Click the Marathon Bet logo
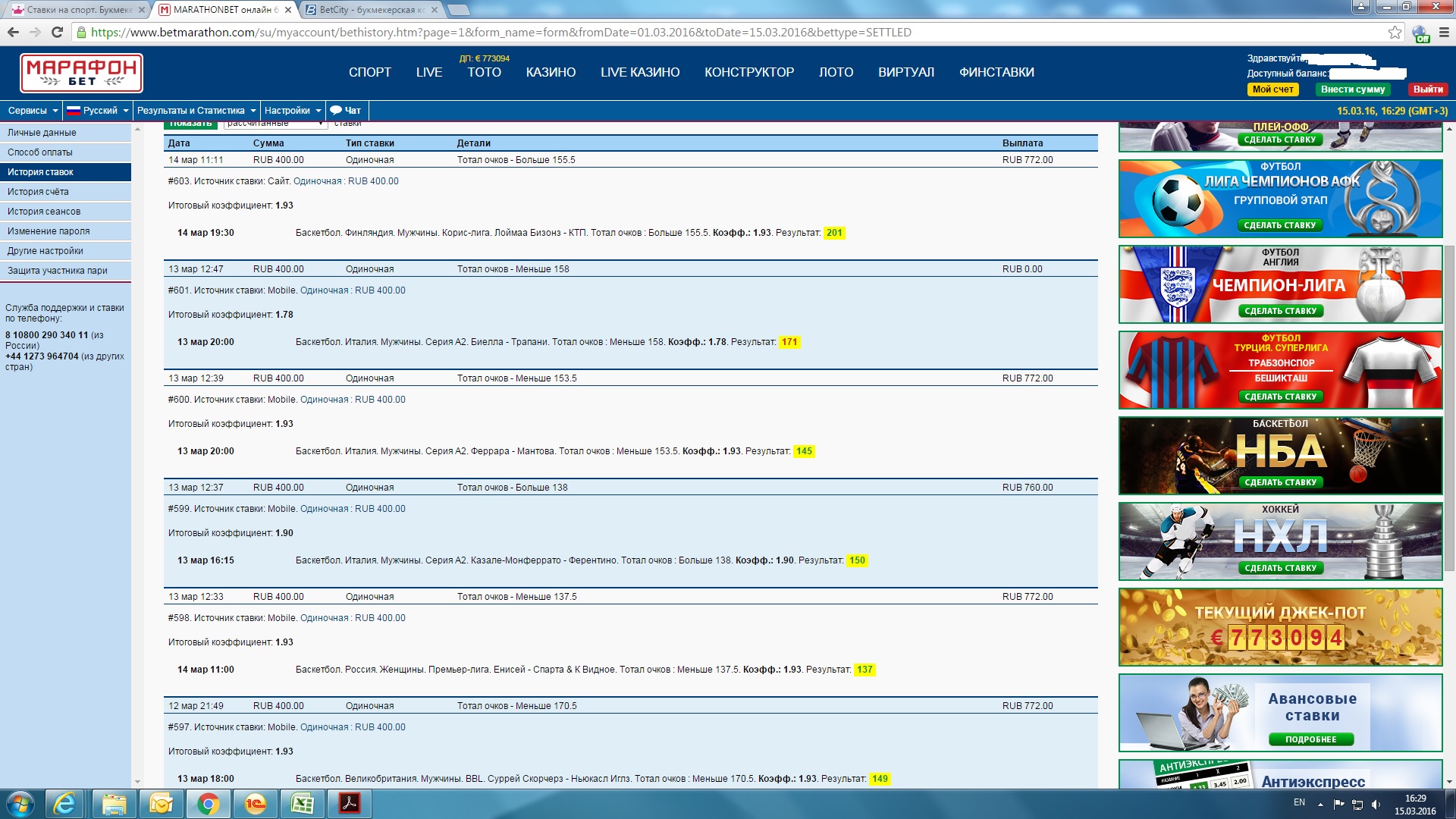 (x=81, y=73)
